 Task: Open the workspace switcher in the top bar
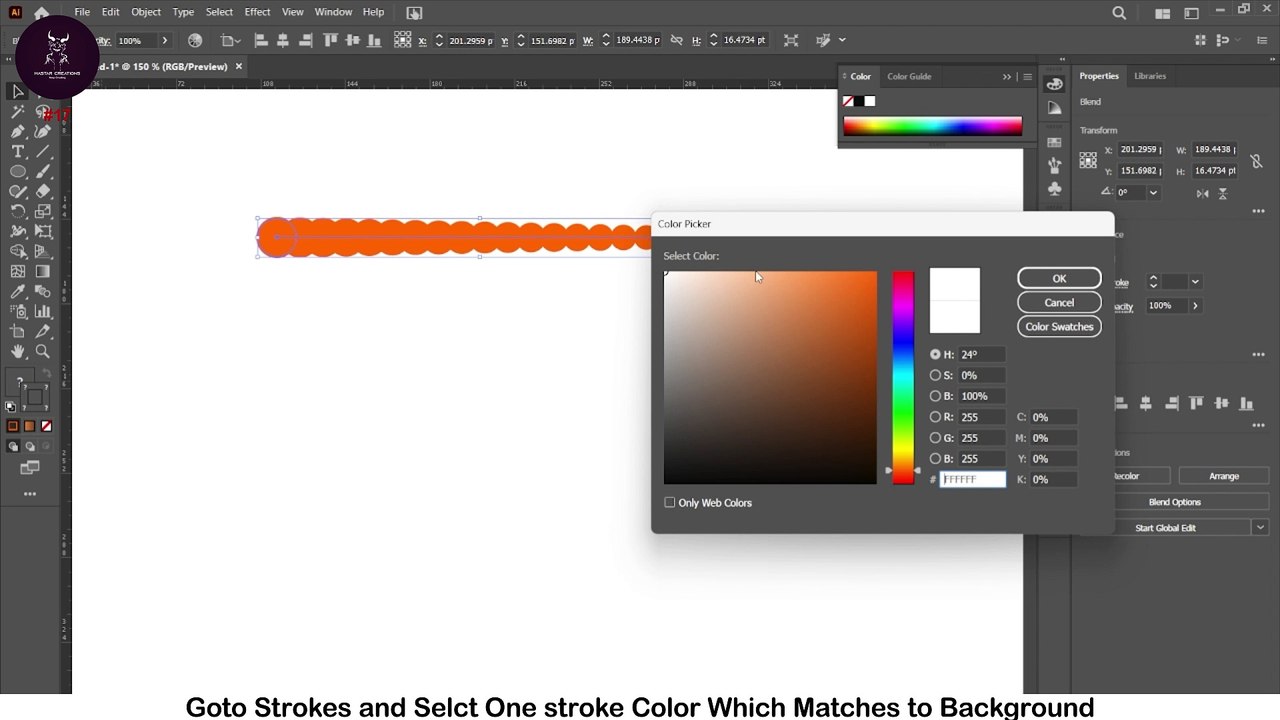pyautogui.click(x=1191, y=13)
